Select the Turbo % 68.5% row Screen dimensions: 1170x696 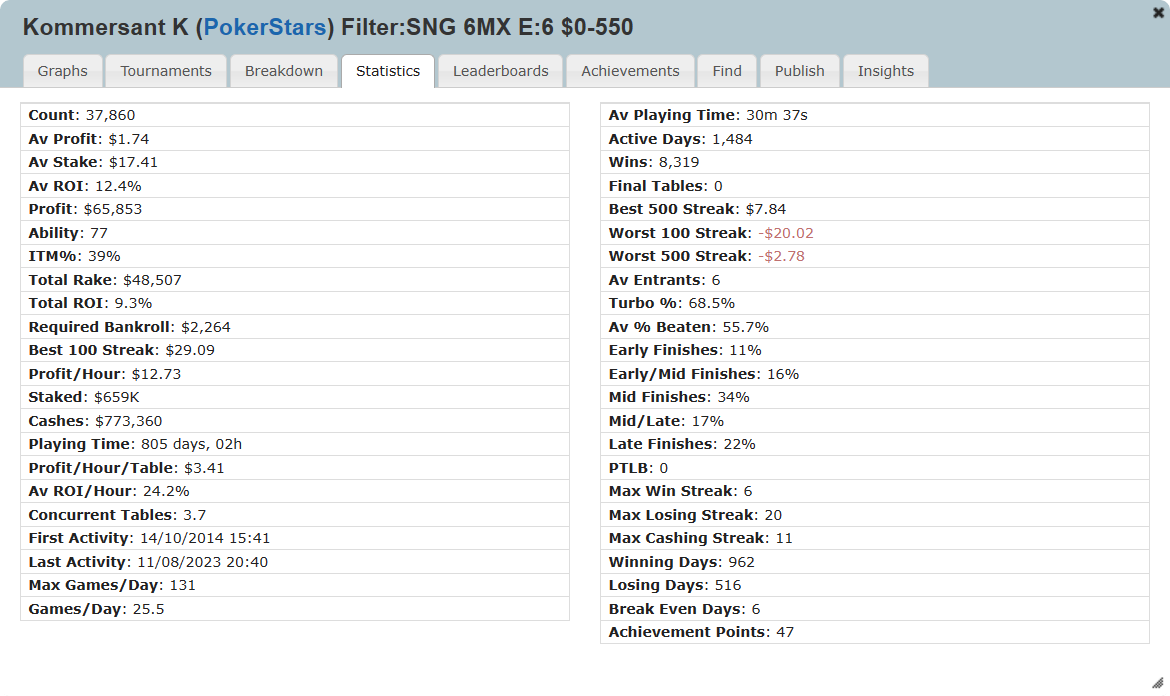tap(875, 303)
